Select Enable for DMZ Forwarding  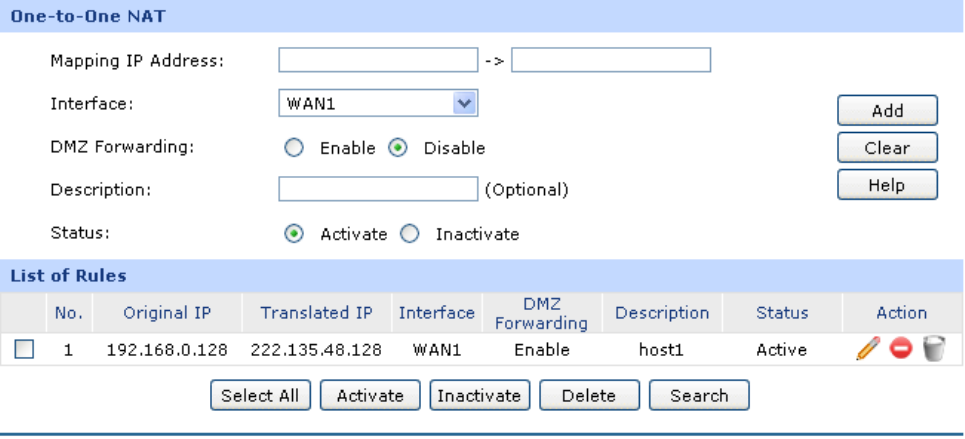294,148
